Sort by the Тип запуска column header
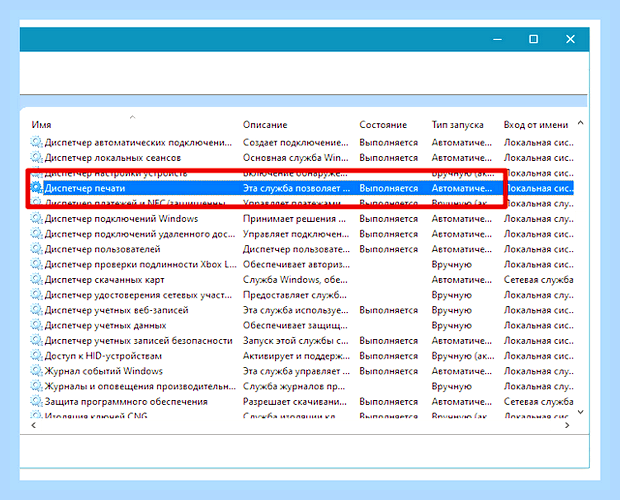Viewport: 620px width, 500px height. click(457, 125)
